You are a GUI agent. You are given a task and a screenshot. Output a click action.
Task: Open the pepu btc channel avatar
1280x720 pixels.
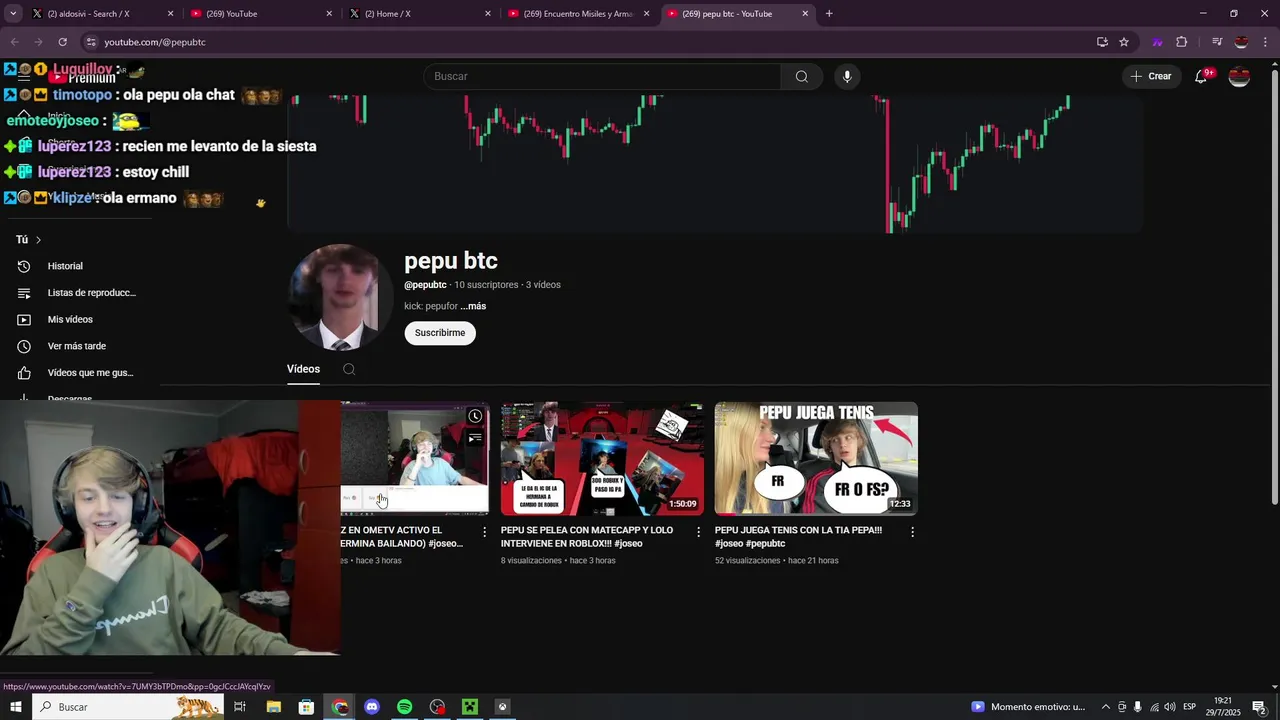coord(340,297)
